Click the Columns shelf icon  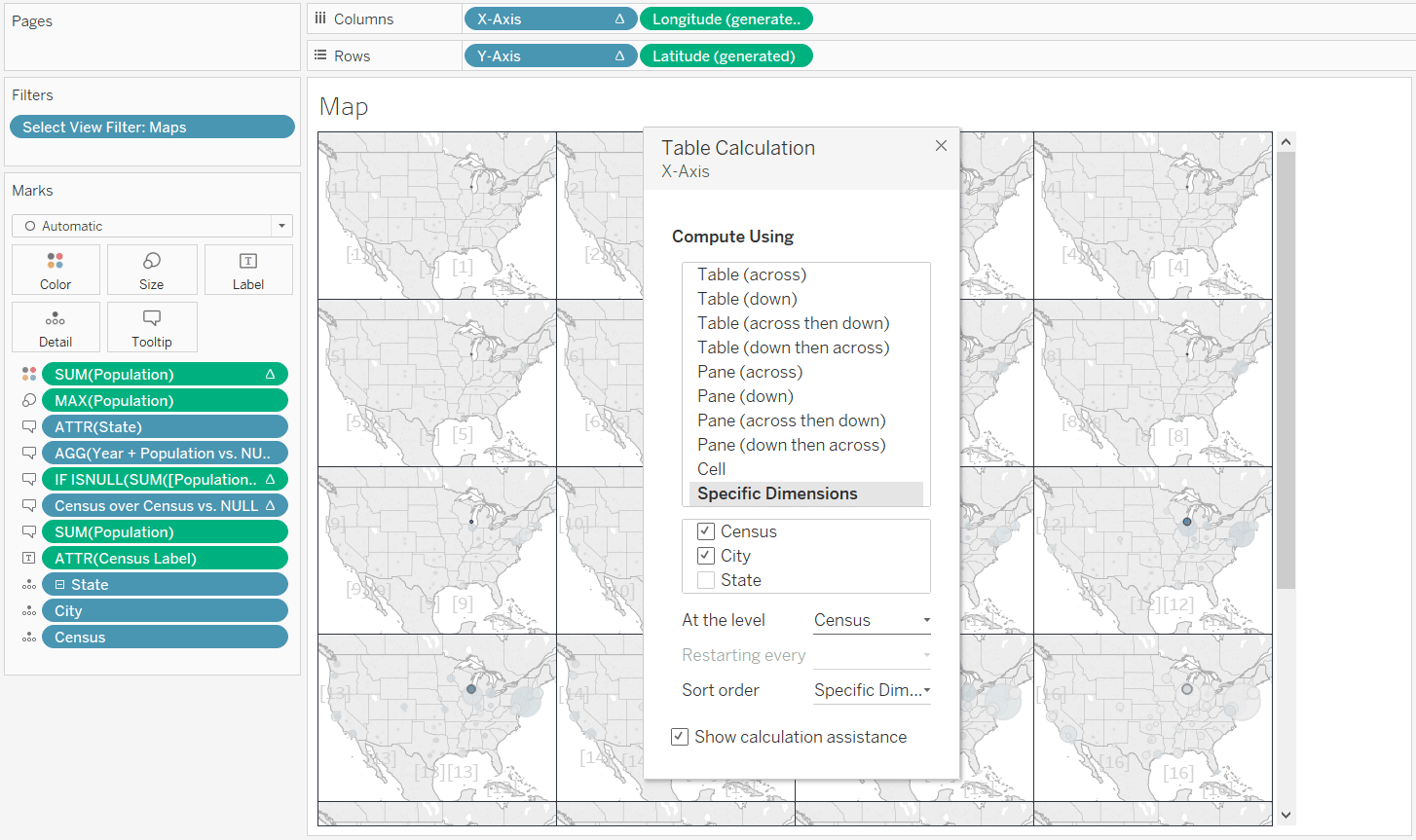pos(321,18)
